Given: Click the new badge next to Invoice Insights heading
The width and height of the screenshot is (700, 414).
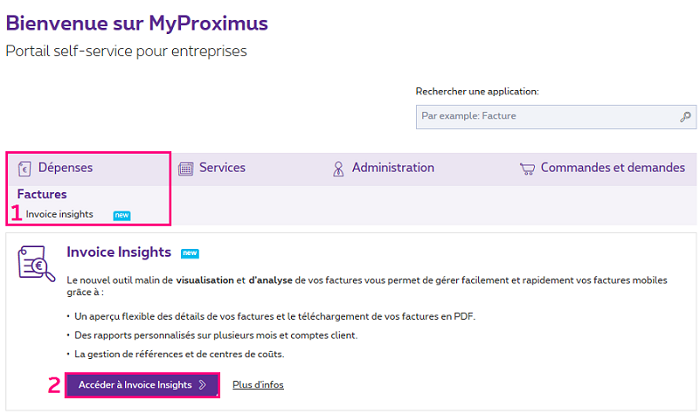Looking at the screenshot, I should [190, 253].
